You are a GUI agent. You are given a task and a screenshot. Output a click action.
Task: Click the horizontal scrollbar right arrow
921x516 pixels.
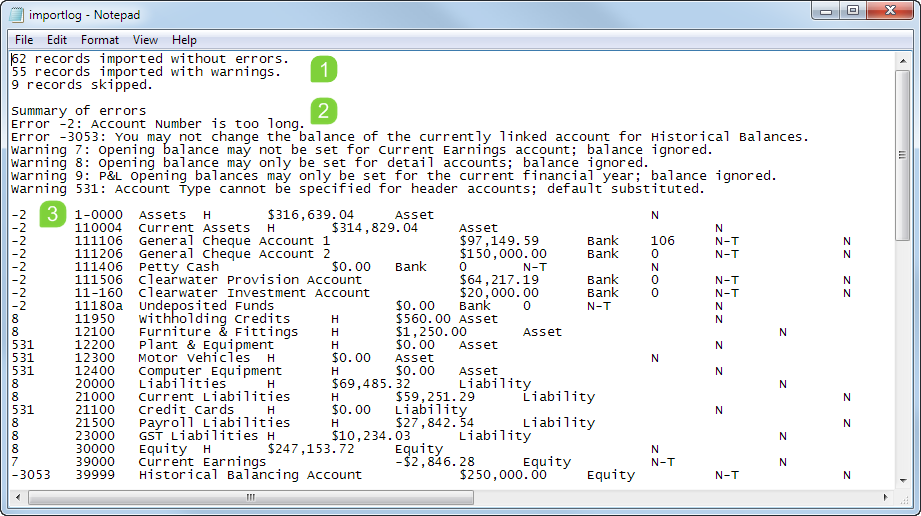(x=886, y=498)
